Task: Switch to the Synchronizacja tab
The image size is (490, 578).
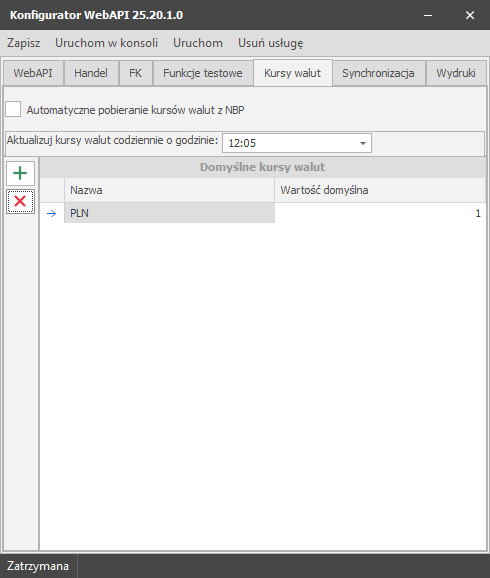Action: click(x=378, y=73)
